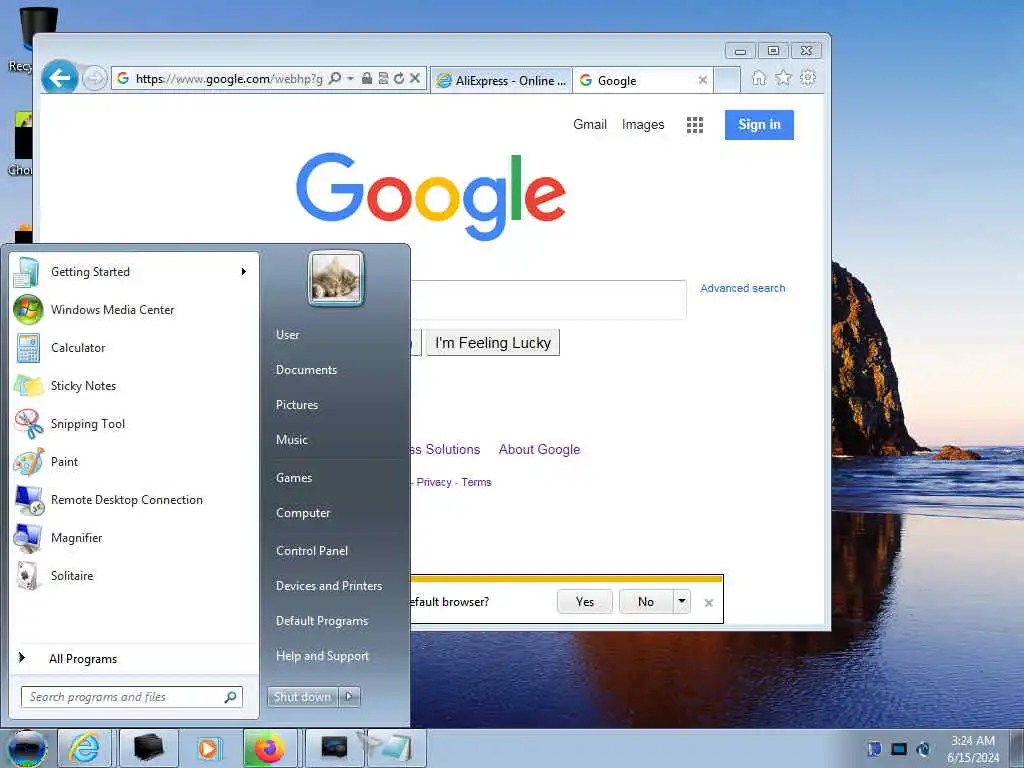Click the Search programs and files box
Screen dimensions: 1024x768
131,697
